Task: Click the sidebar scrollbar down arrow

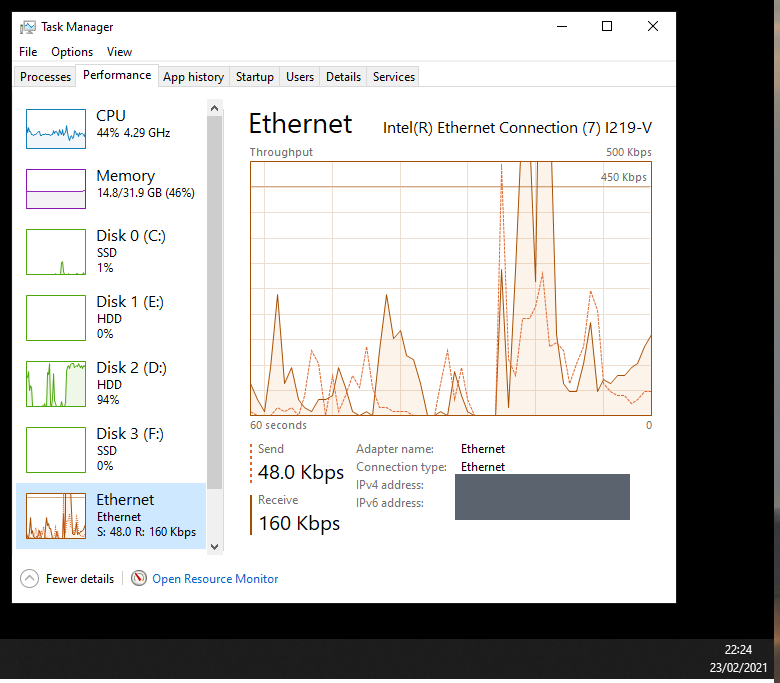Action: click(215, 546)
